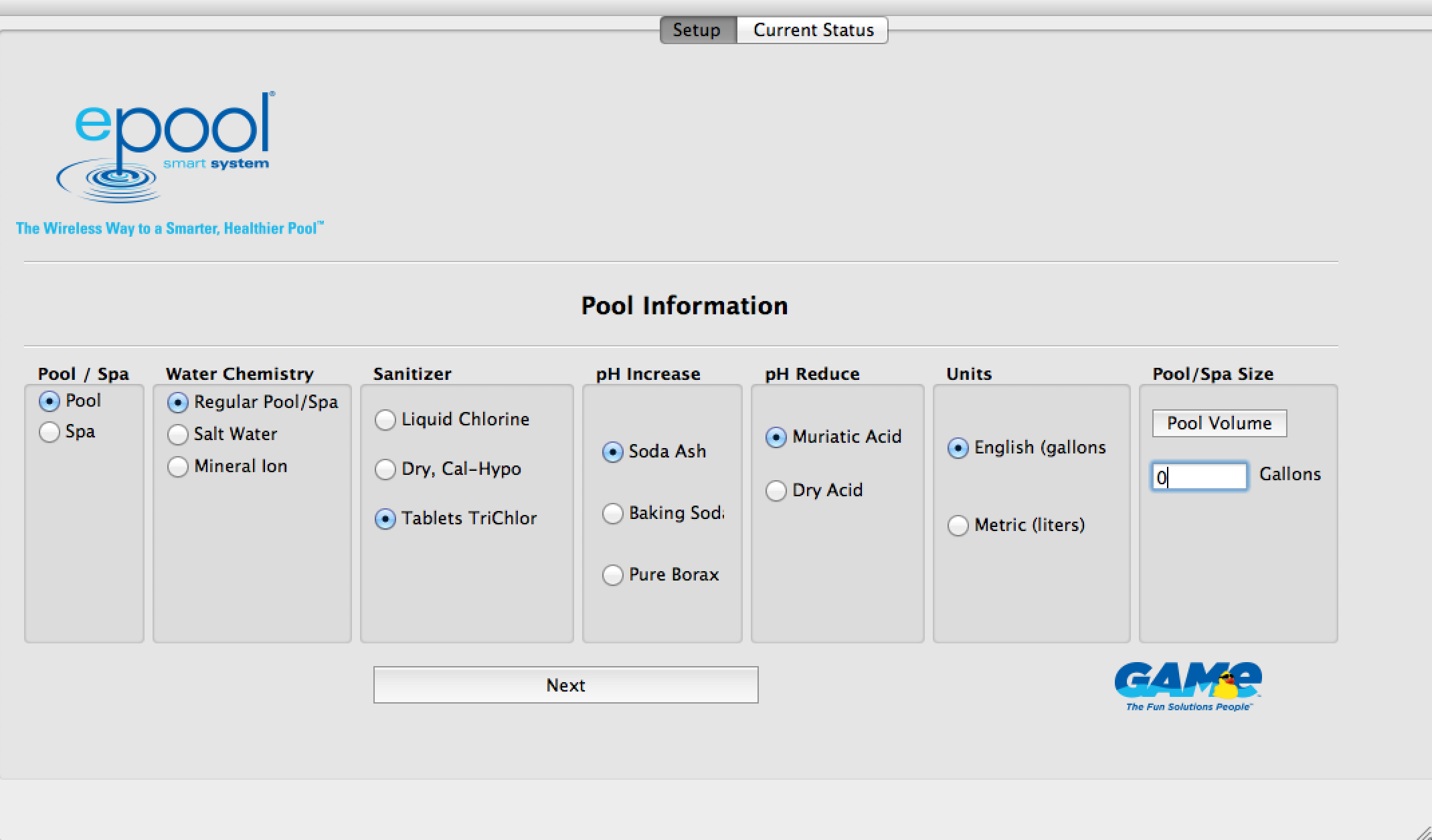1432x840 pixels.
Task: Choose Dry Acid for pH reduce
Action: tap(776, 490)
